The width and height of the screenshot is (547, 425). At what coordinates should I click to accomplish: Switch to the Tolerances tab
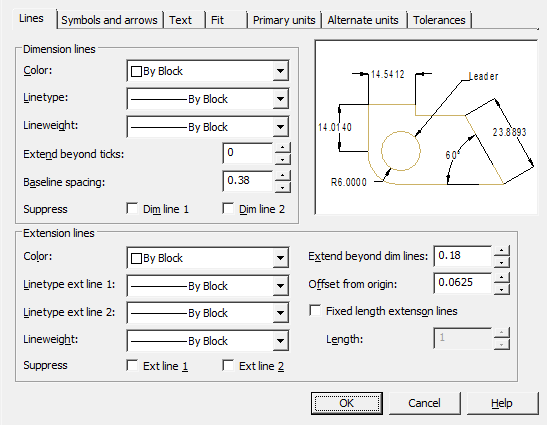(x=439, y=20)
